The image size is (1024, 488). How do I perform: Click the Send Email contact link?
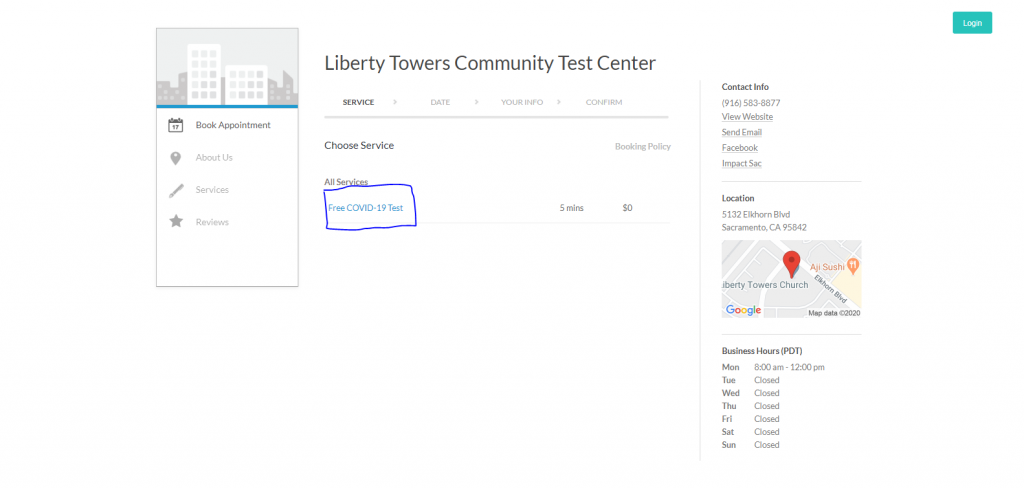click(x=742, y=132)
